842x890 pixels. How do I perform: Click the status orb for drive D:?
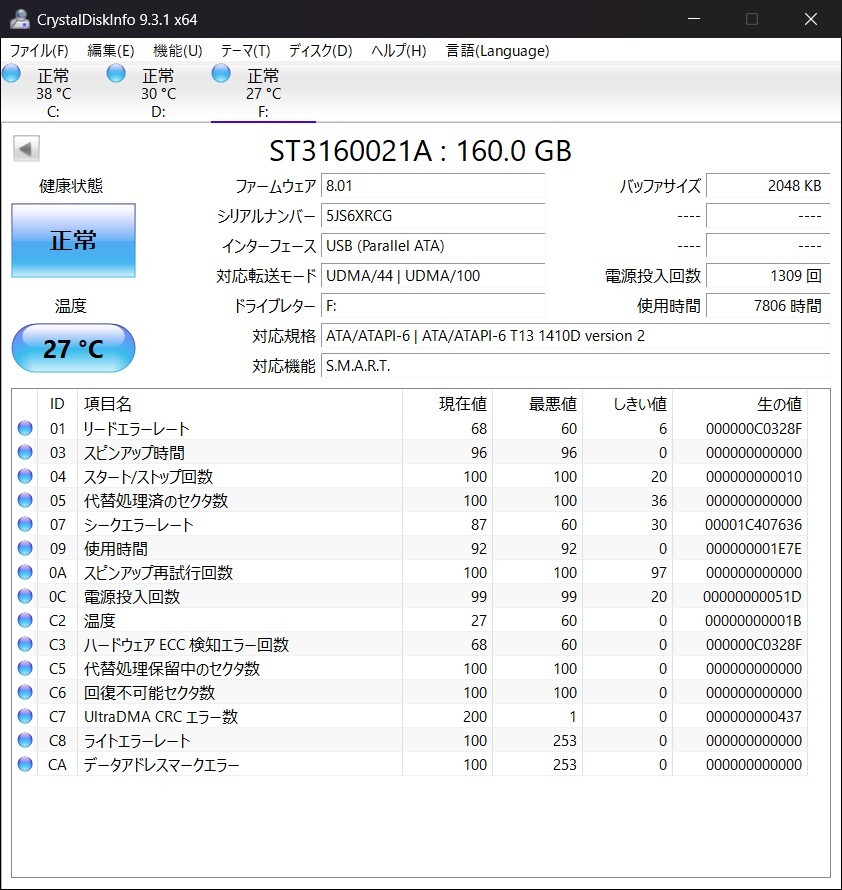tap(116, 73)
